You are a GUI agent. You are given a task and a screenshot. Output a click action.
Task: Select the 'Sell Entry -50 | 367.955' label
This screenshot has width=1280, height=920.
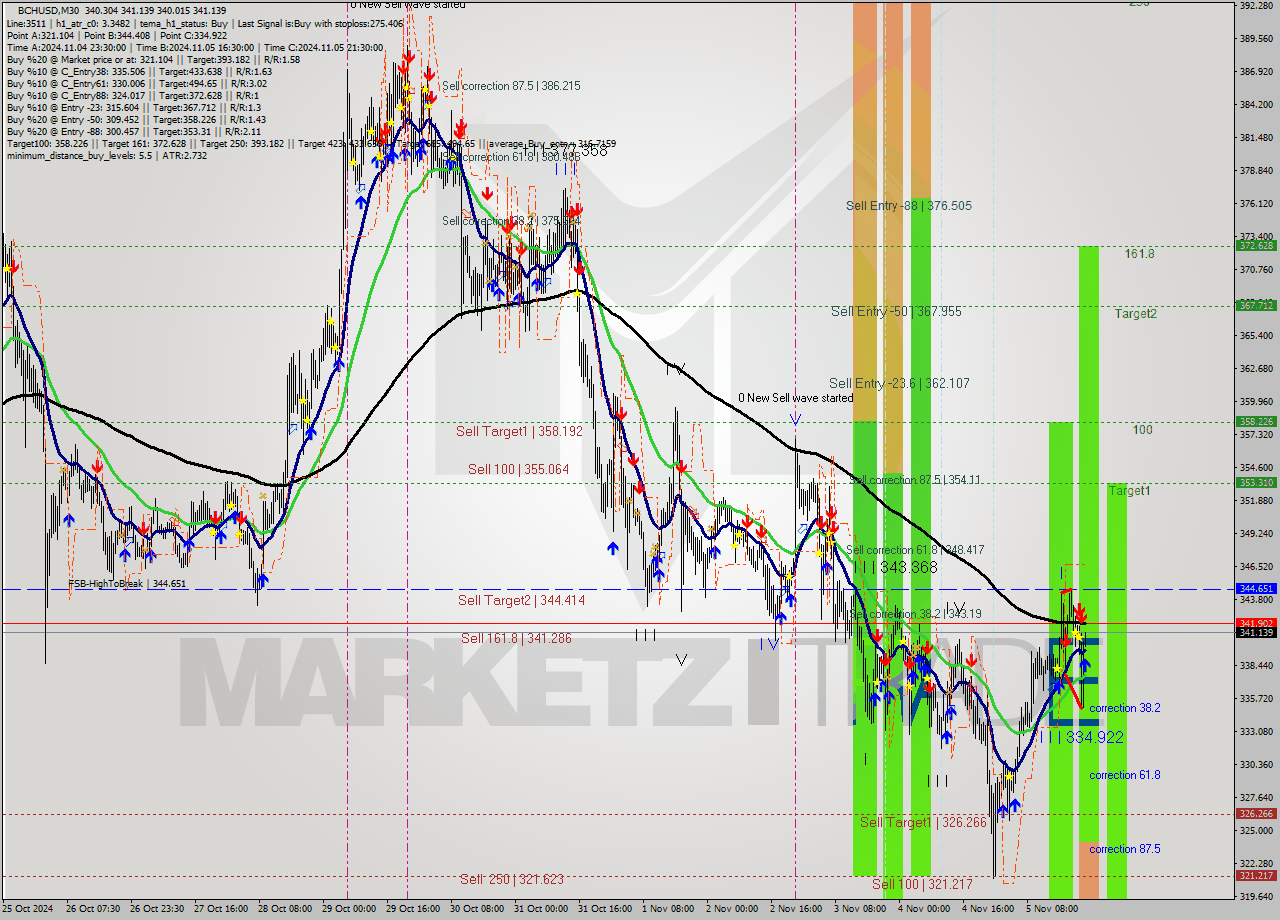[x=896, y=312]
